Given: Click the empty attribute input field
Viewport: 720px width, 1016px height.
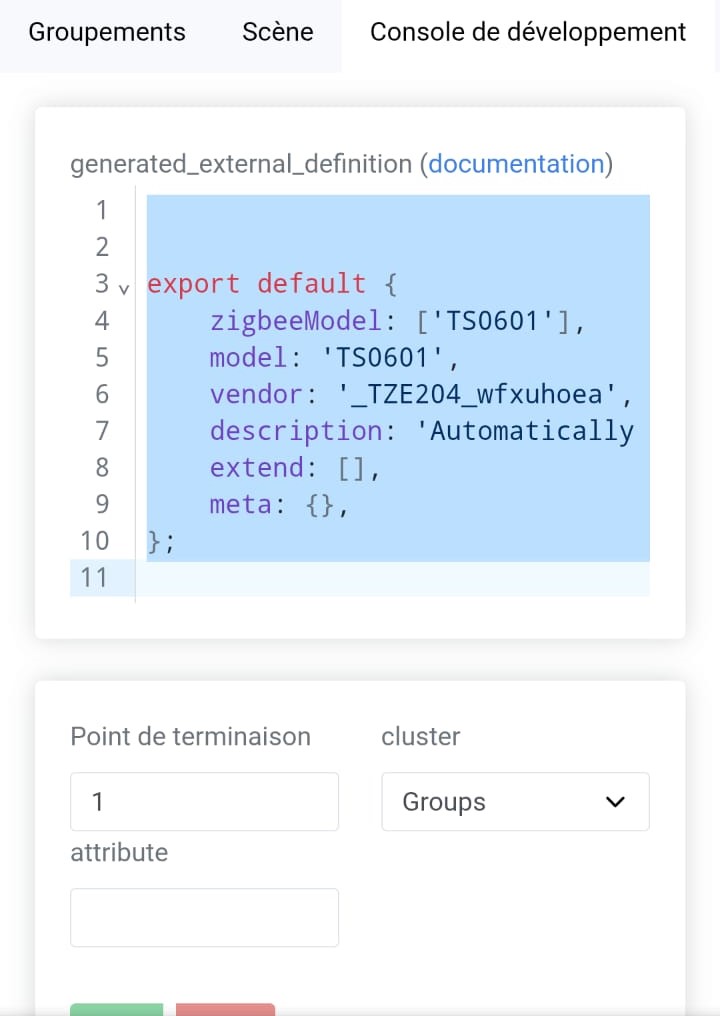Looking at the screenshot, I should point(204,918).
